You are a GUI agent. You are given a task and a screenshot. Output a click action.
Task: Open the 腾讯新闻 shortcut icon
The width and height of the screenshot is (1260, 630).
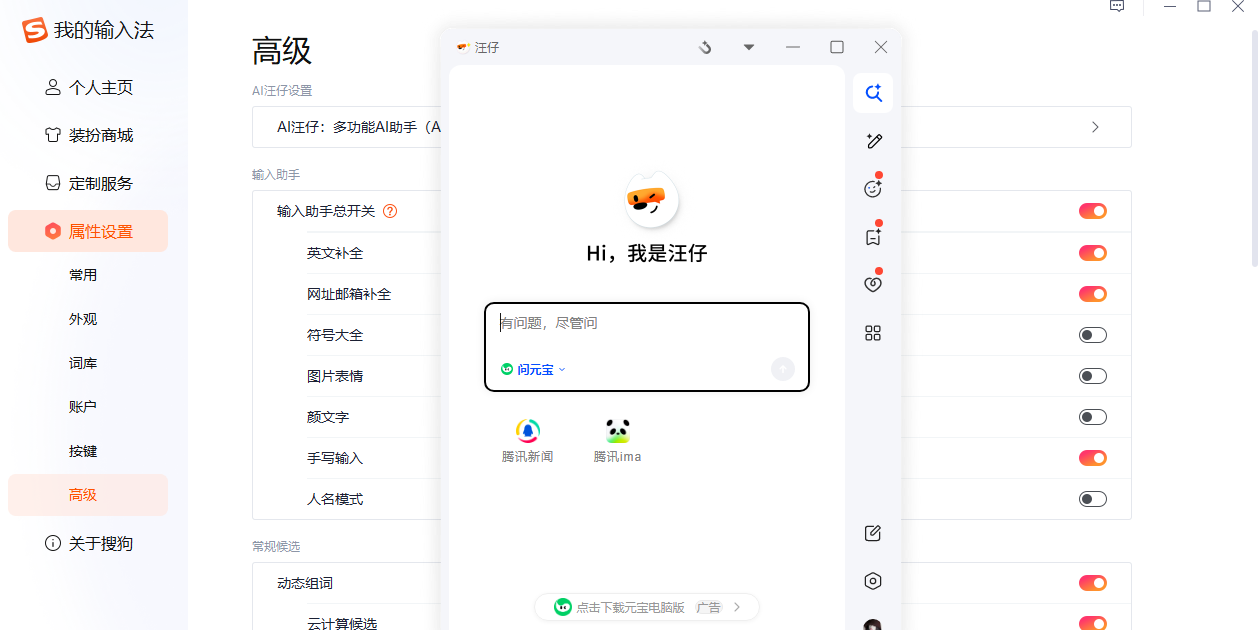528,431
